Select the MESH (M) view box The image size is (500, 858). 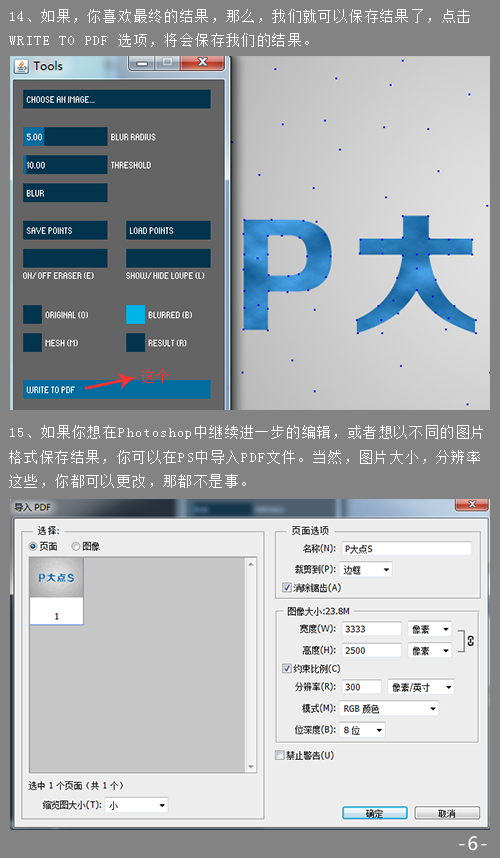pyautogui.click(x=32, y=343)
